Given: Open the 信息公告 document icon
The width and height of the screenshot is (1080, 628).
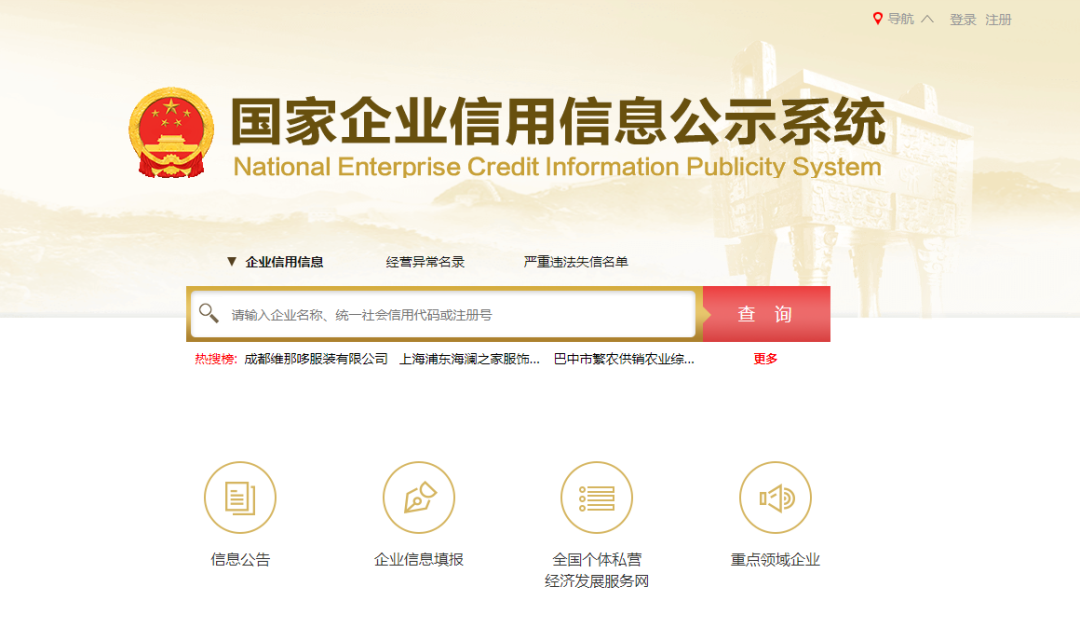Looking at the screenshot, I should pos(240,497).
